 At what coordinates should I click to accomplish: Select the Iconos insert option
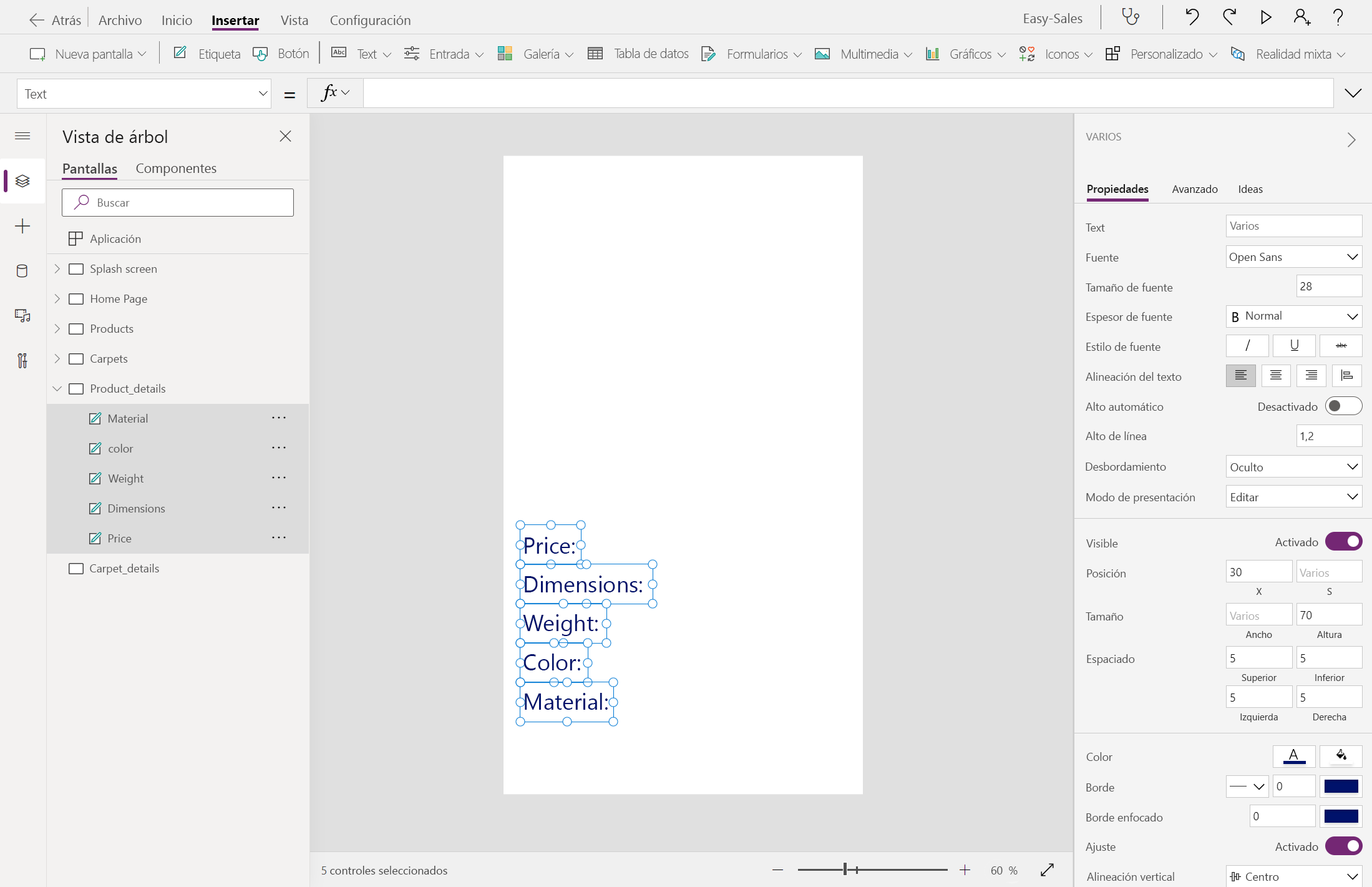point(1061,54)
